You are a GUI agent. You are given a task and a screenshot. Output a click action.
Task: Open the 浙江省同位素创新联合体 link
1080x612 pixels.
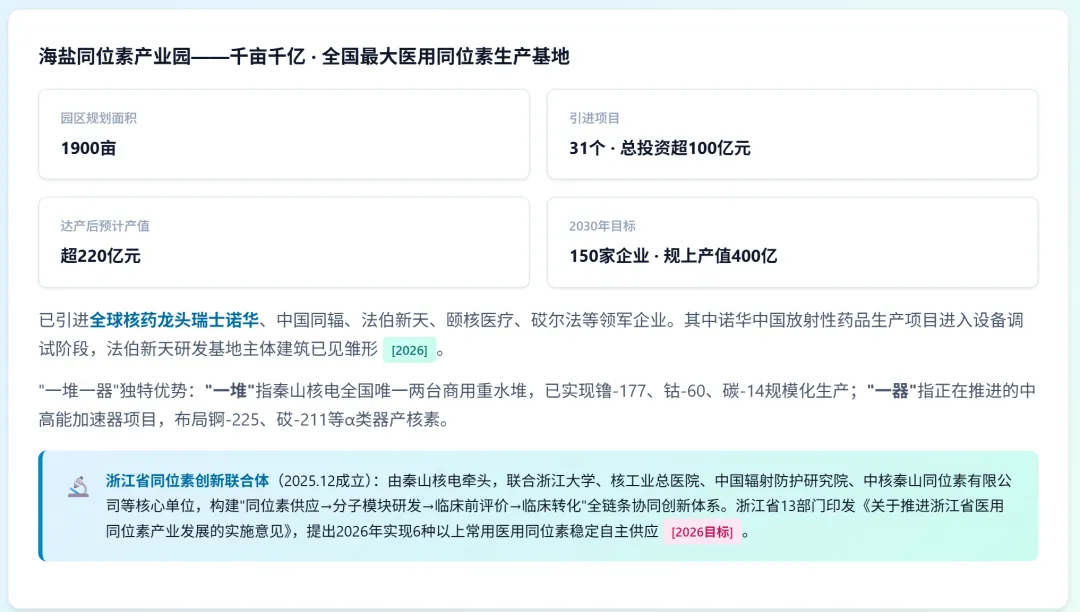[x=187, y=481]
